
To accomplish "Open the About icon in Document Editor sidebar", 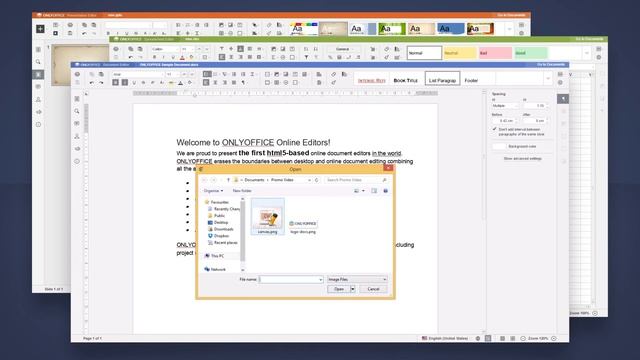I will [x=77, y=161].
